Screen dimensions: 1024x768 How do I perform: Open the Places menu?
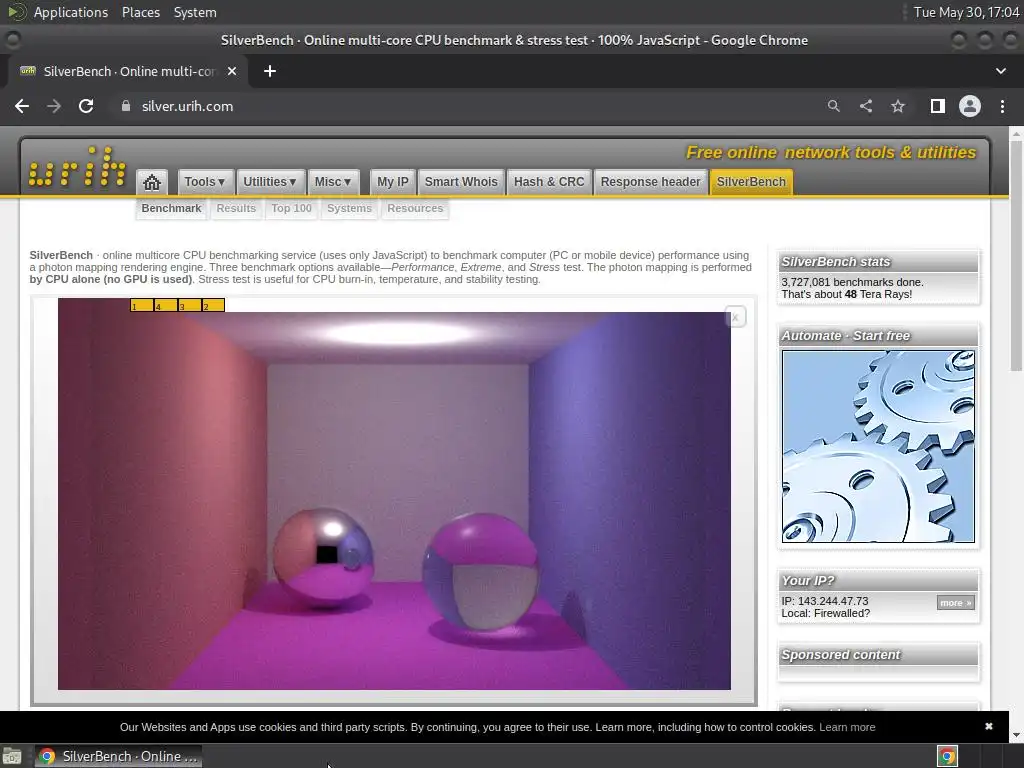coord(141,12)
